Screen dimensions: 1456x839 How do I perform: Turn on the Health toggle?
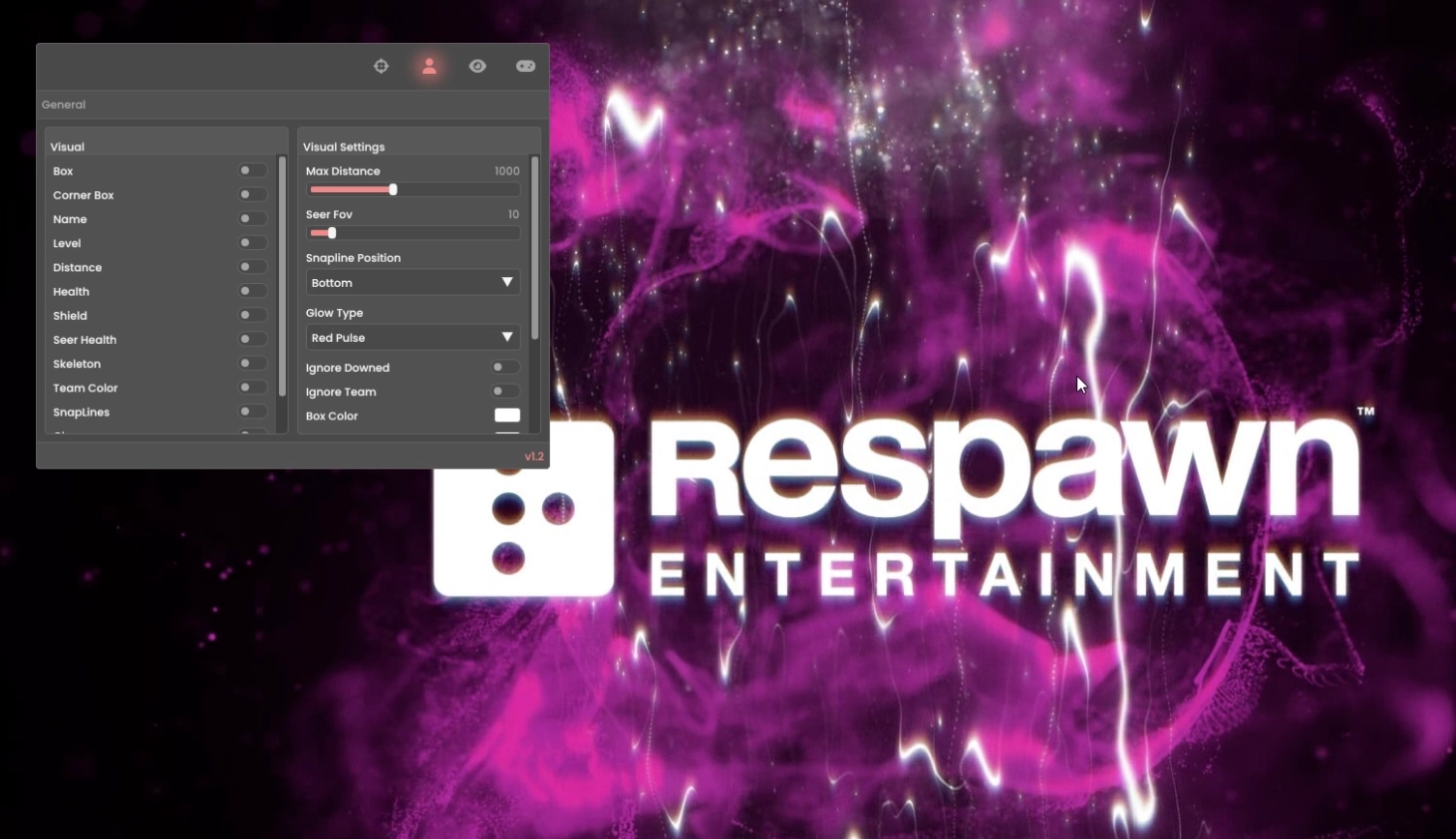tap(251, 291)
